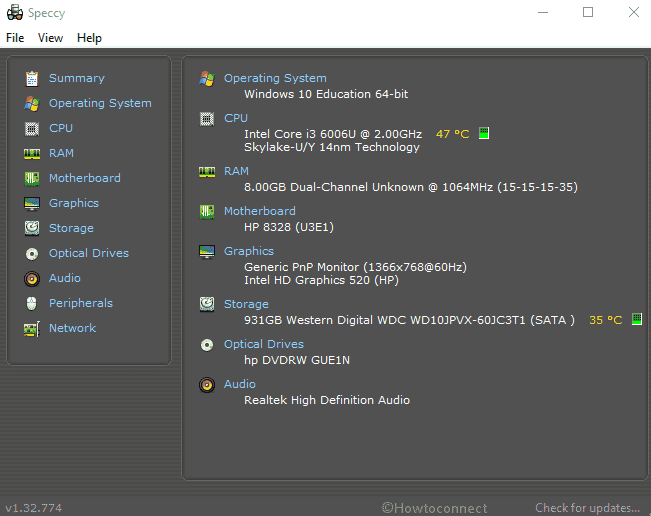Open the View menu

click(50, 38)
